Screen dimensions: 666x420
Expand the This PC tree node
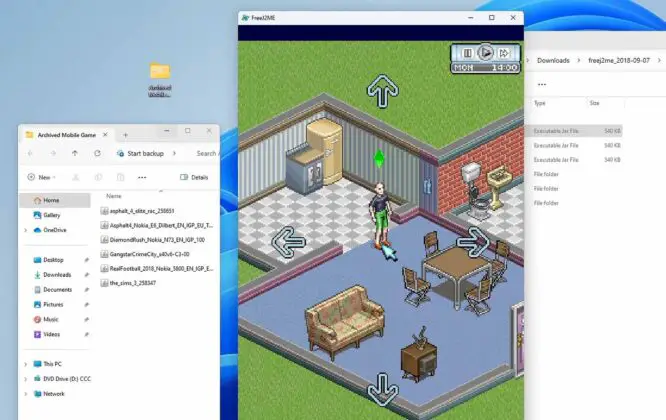[x=25, y=364]
